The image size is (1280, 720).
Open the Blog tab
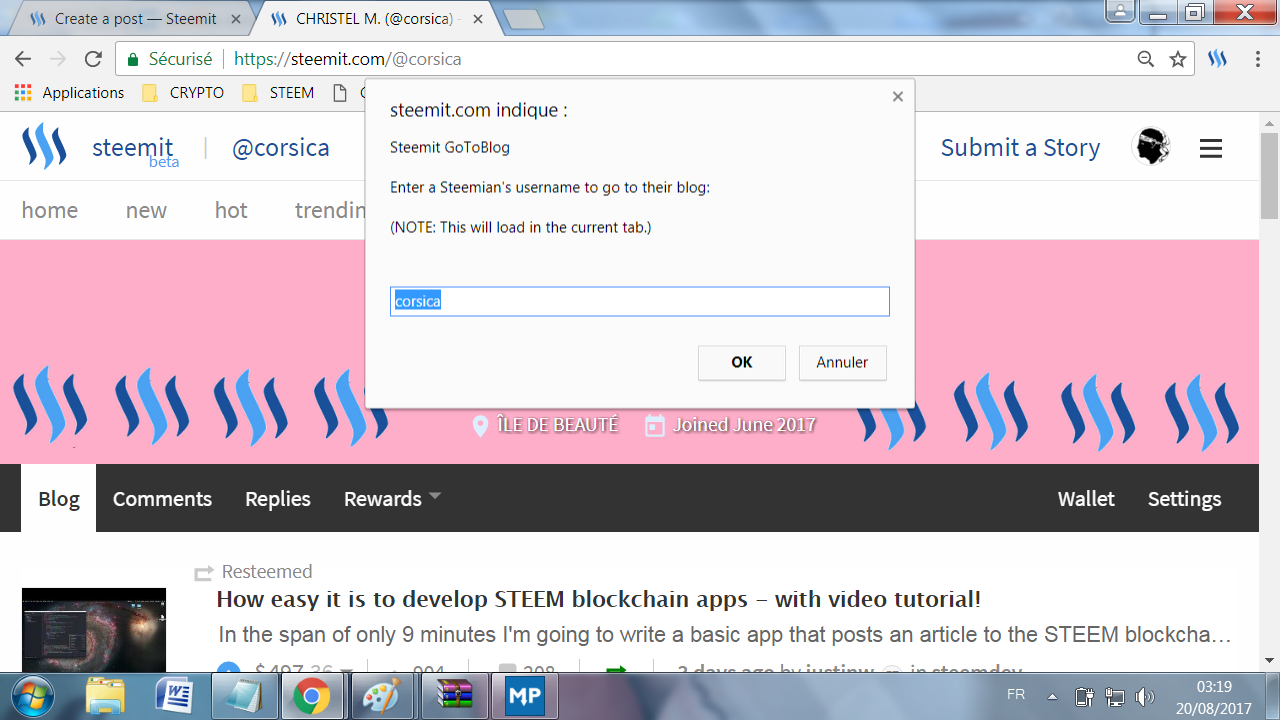59,498
